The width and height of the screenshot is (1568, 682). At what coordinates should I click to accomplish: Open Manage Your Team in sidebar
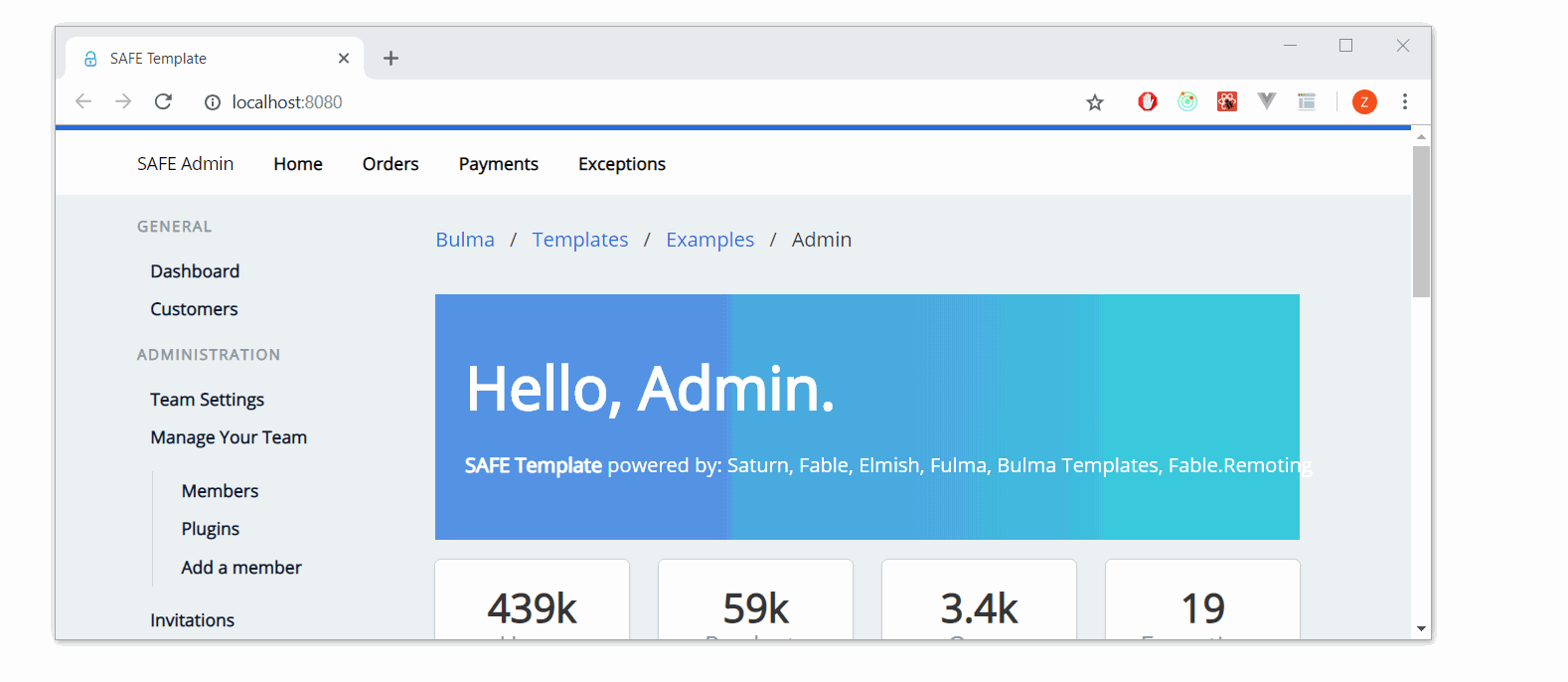(229, 437)
